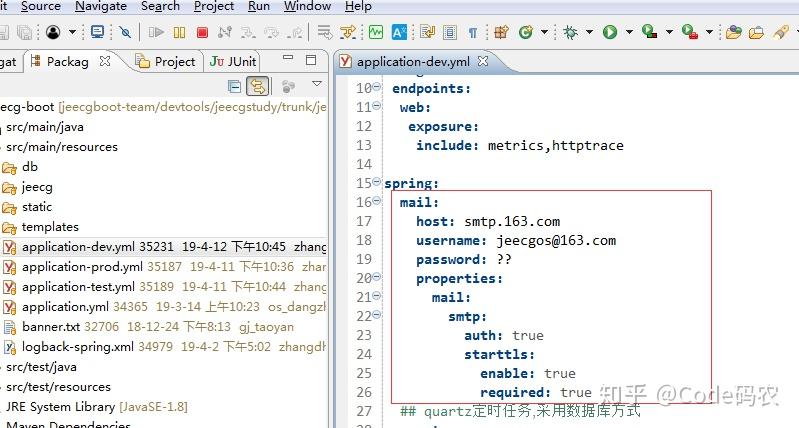
Task: Open the Source menu
Action: click(x=41, y=6)
